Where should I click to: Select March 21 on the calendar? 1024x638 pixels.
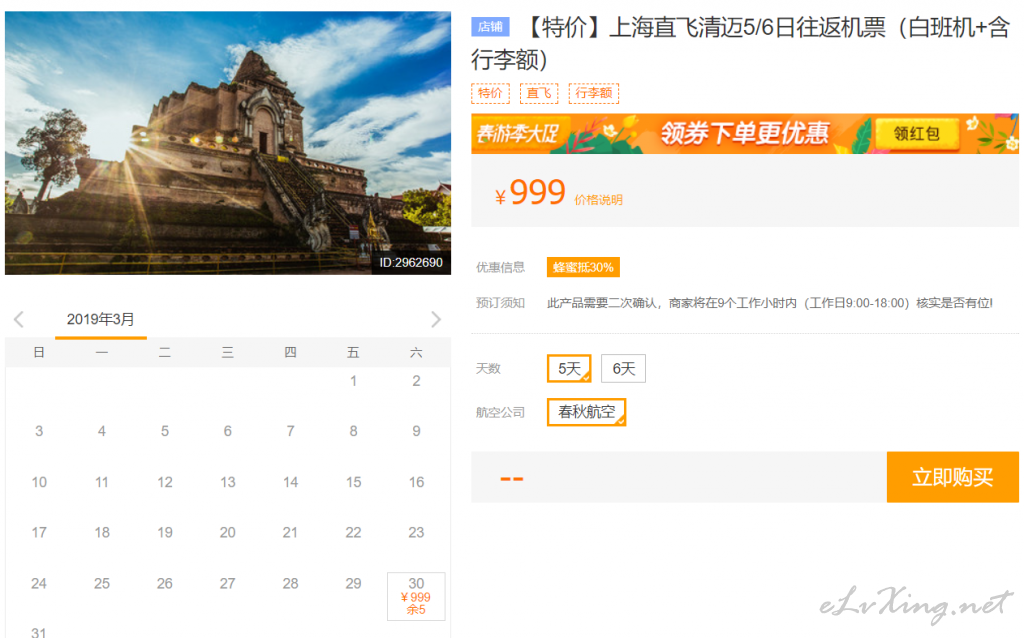291,533
